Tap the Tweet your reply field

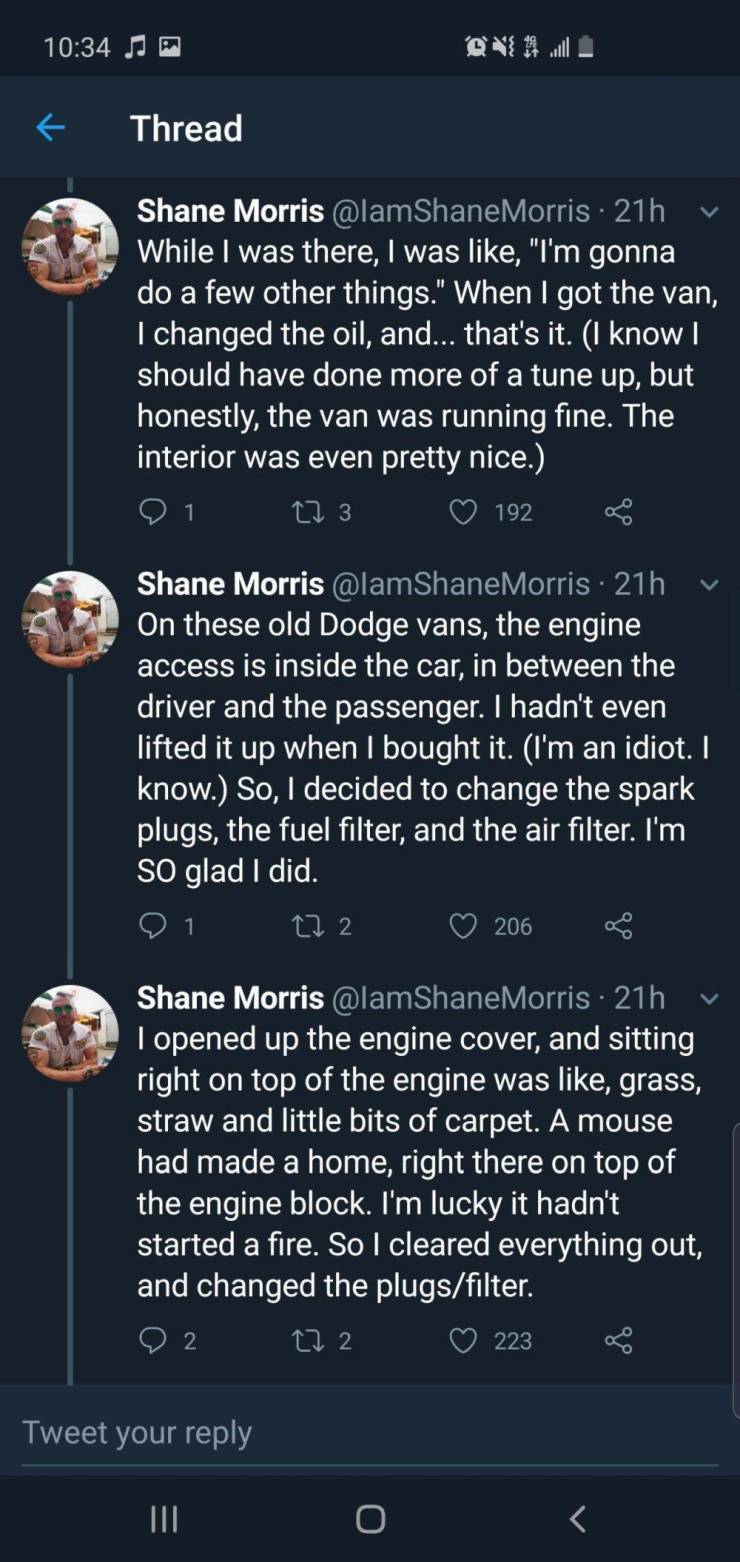tap(370, 1432)
